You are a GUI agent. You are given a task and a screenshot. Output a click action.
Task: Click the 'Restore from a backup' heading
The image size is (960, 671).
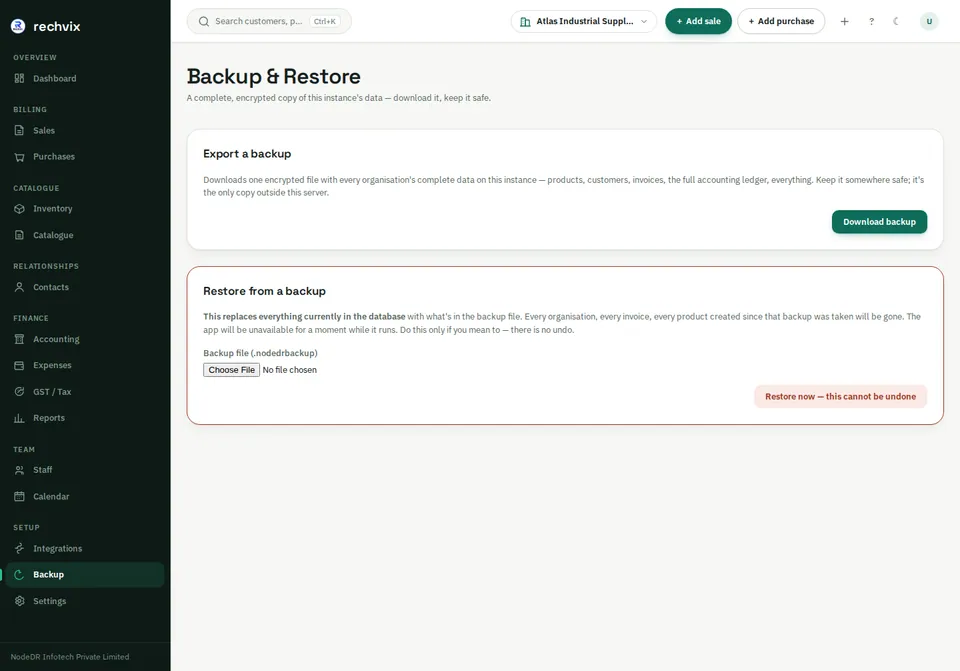[264, 291]
